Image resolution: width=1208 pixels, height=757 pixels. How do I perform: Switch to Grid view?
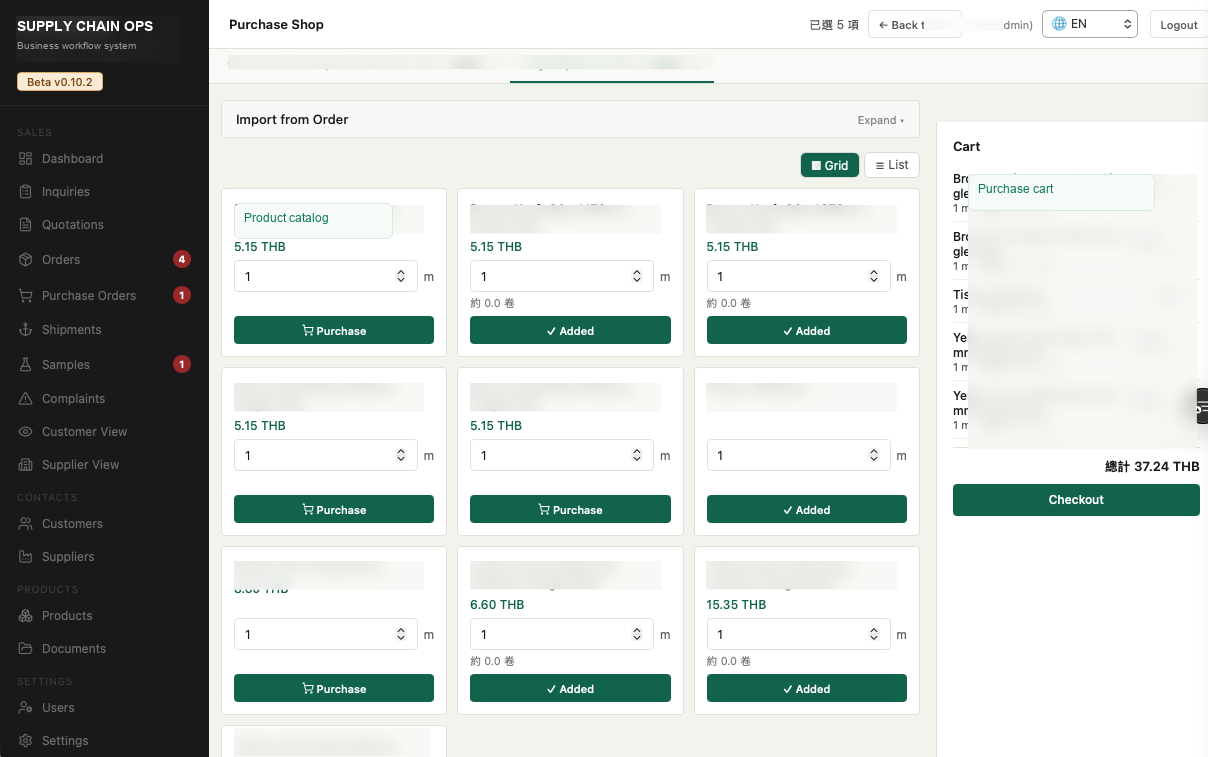coord(830,165)
